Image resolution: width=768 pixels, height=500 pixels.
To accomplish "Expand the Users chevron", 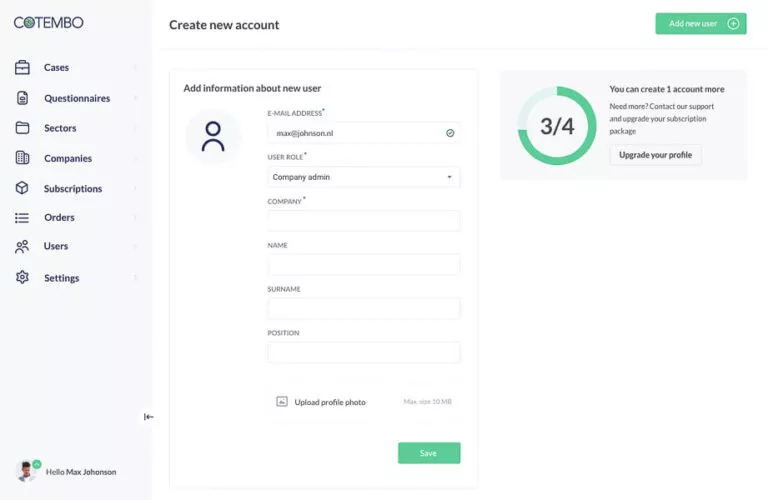I will 135,246.
